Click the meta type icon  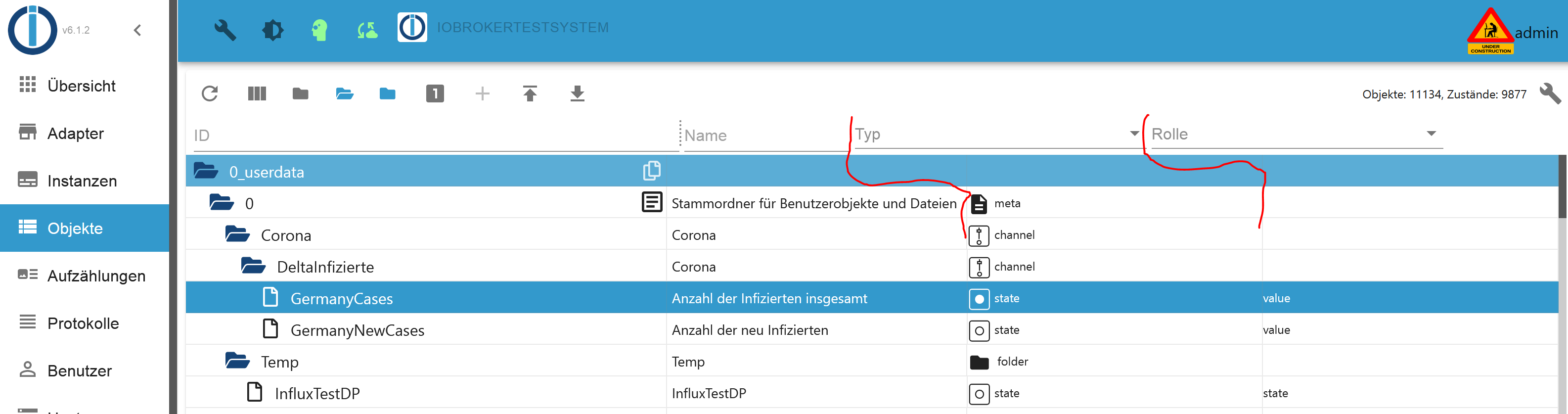(979, 204)
